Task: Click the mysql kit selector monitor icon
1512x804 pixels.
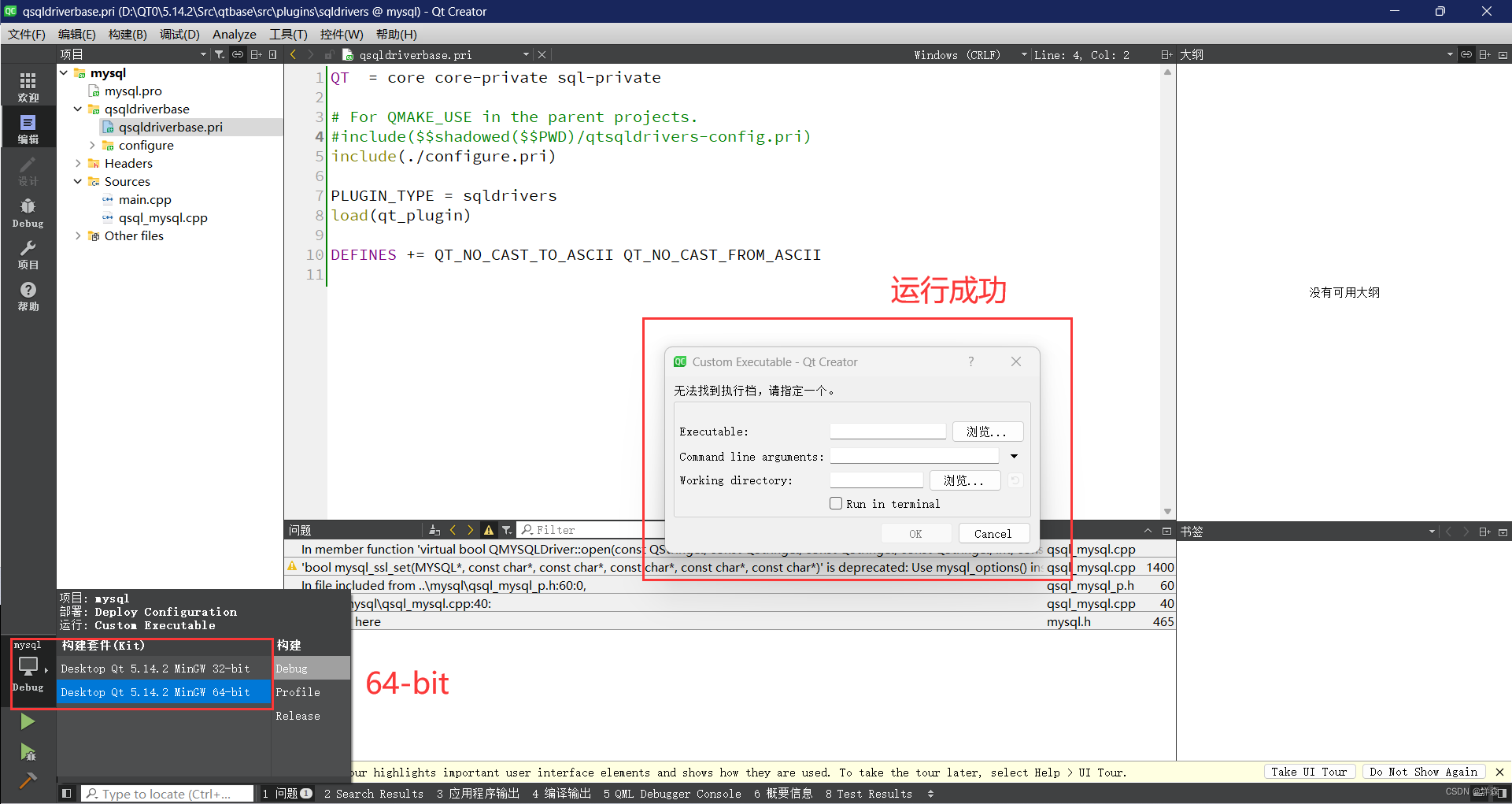Action: coord(28,666)
